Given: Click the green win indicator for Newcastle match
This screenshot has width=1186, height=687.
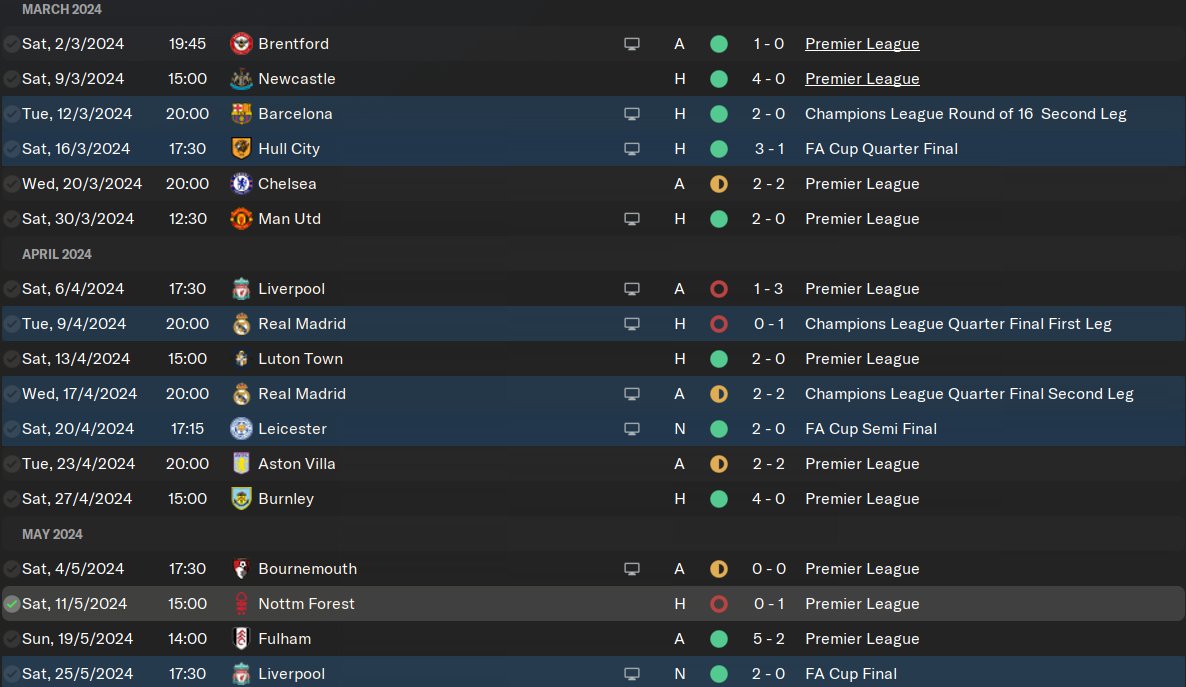Looking at the screenshot, I should 718,79.
